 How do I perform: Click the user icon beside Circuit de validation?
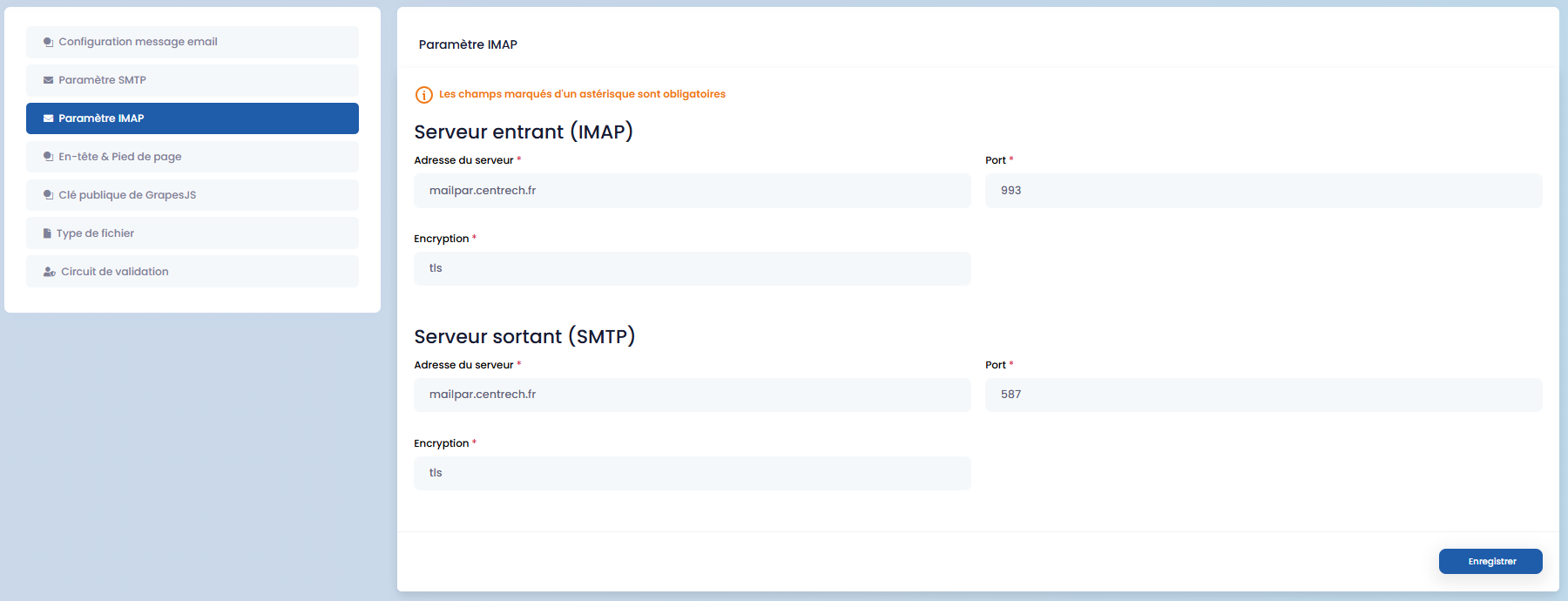(50, 272)
